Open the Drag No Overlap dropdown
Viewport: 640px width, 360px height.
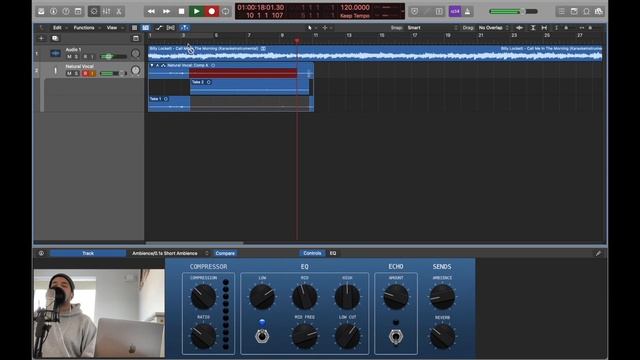493,28
